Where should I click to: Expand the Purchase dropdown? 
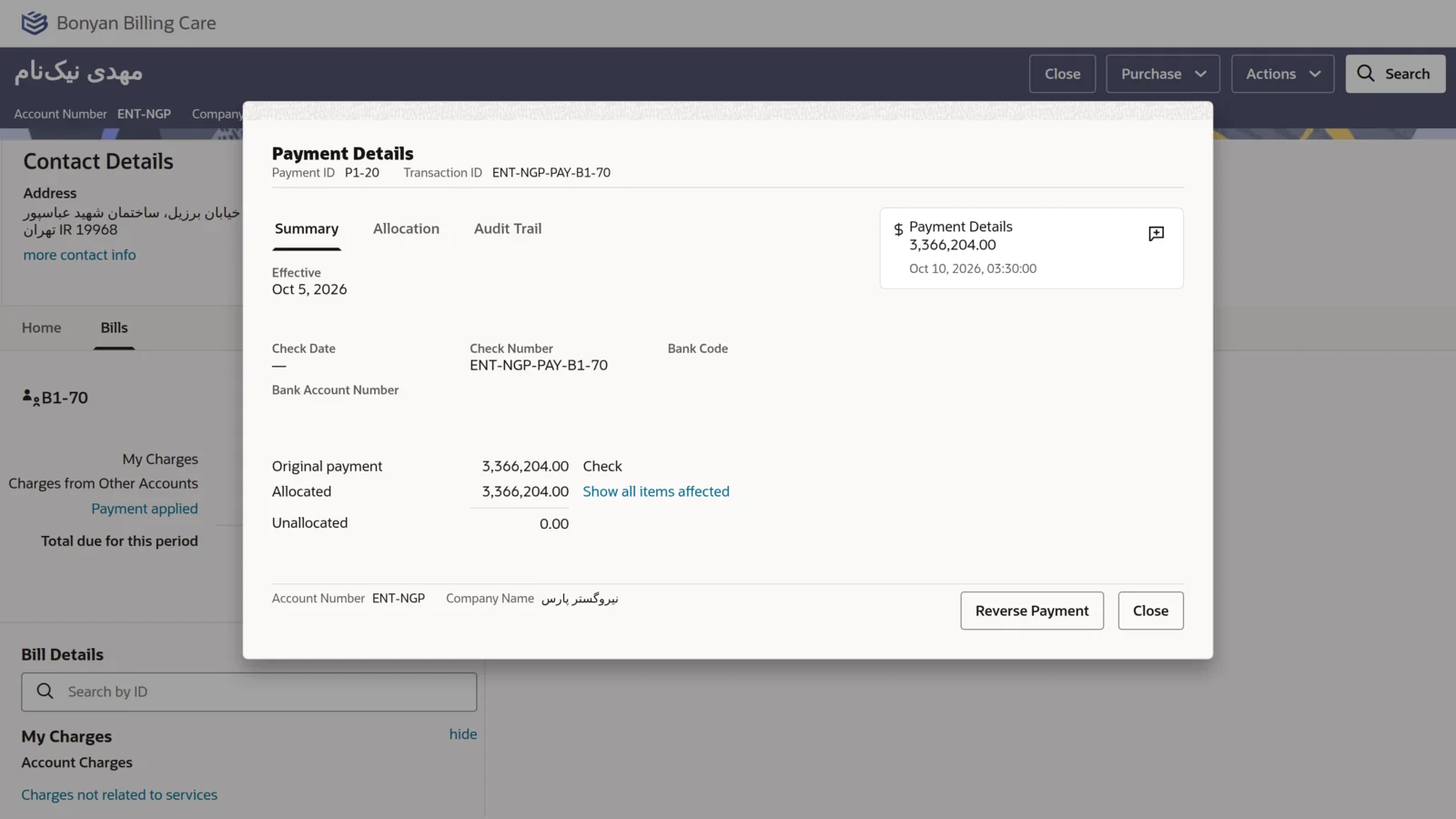[x=1163, y=74]
